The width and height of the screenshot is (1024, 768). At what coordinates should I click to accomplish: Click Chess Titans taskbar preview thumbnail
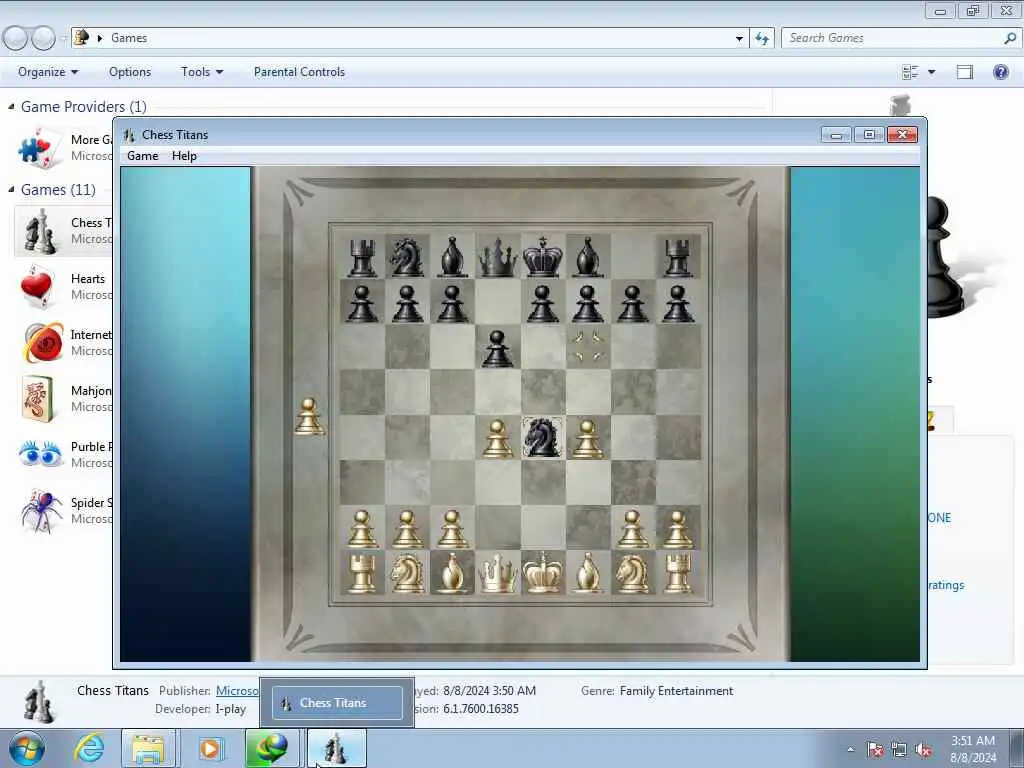pos(337,703)
